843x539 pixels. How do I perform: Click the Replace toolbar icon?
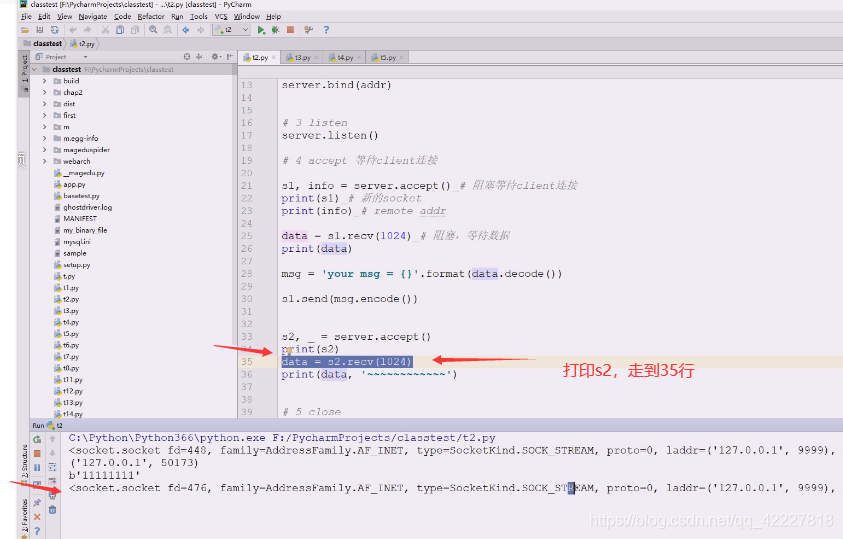click(168, 30)
